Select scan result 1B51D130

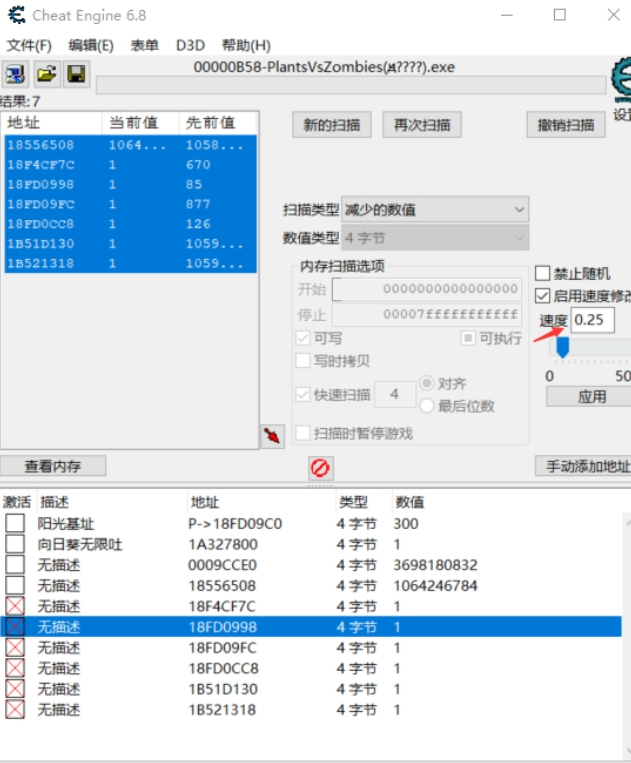pos(130,244)
